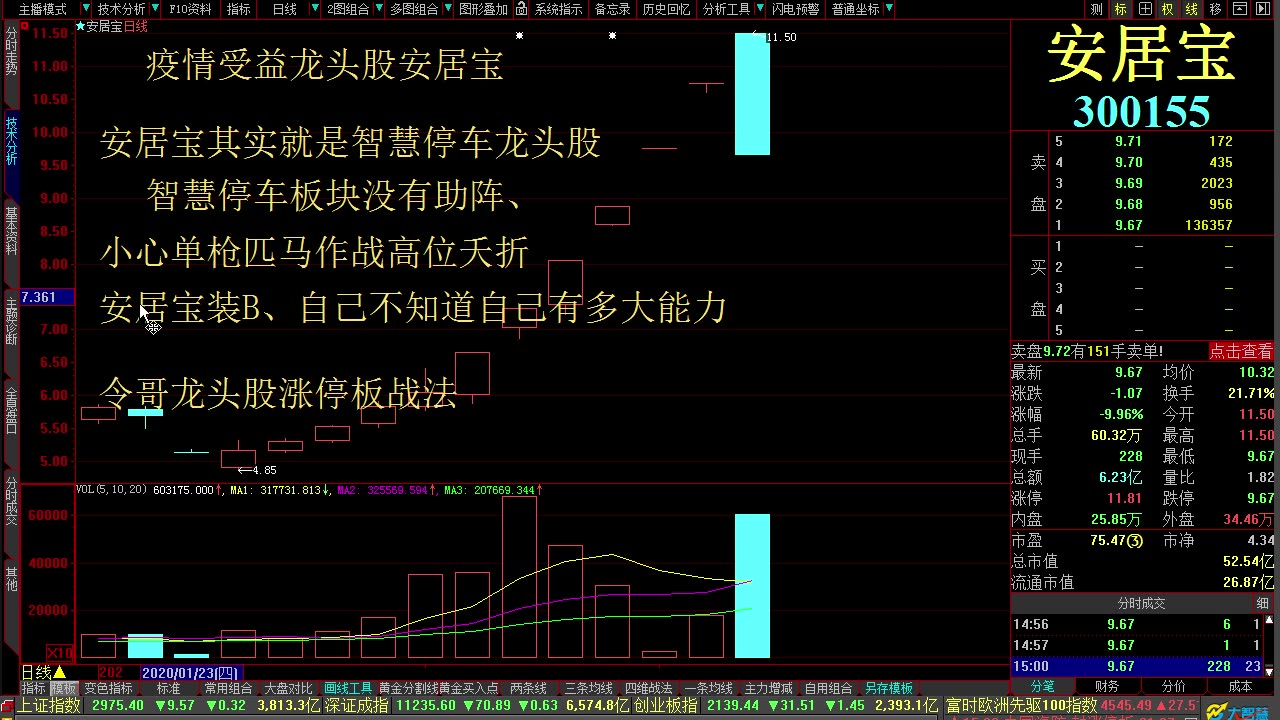Screen dimensions: 1280x720
Task: Open the 指标 menu
Action: (x=239, y=9)
